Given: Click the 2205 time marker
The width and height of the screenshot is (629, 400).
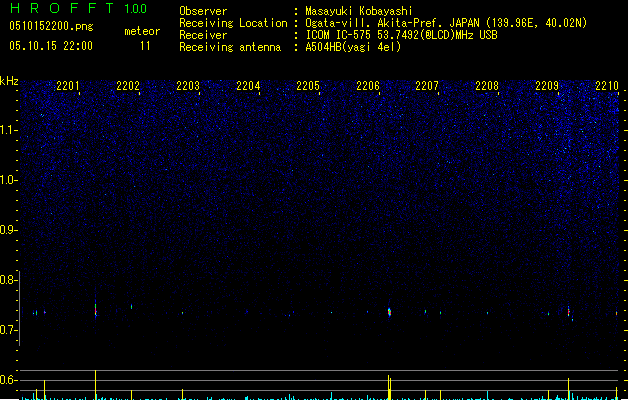Looking at the screenshot, I should point(308,86).
